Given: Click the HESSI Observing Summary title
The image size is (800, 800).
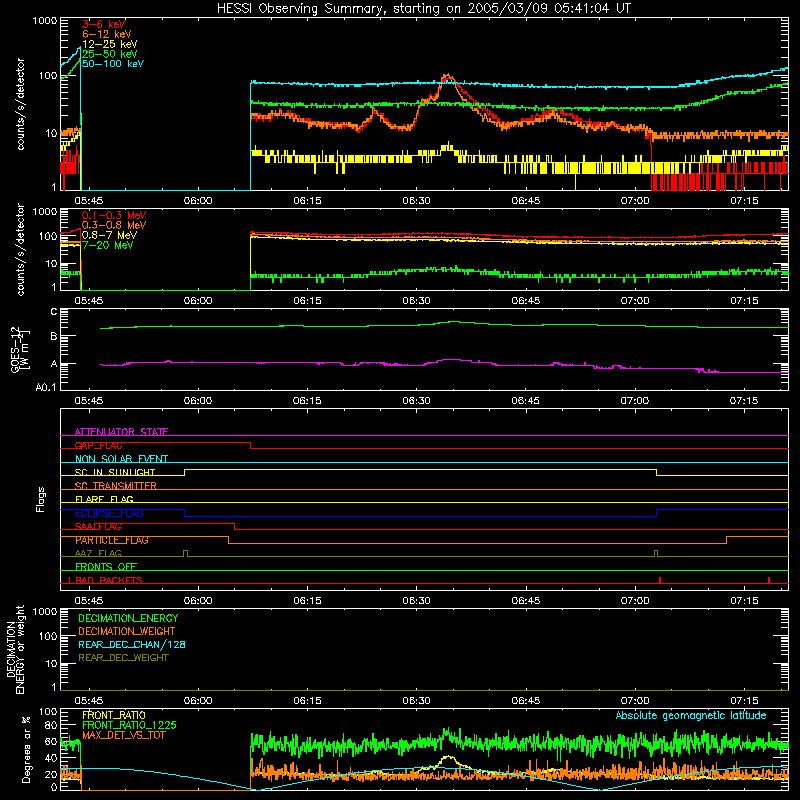Looking at the screenshot, I should coord(424,9).
